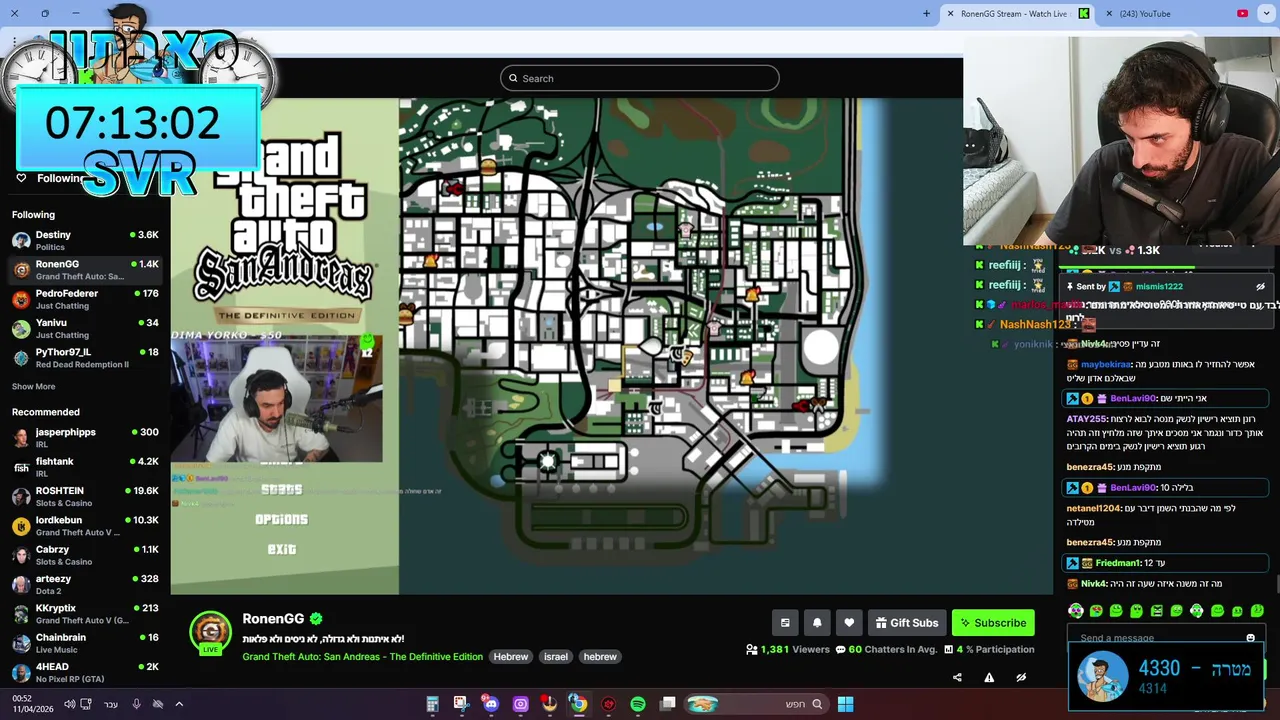Open Chainbrain Live Music channel
This screenshot has width=1280, height=720.
coord(85,643)
